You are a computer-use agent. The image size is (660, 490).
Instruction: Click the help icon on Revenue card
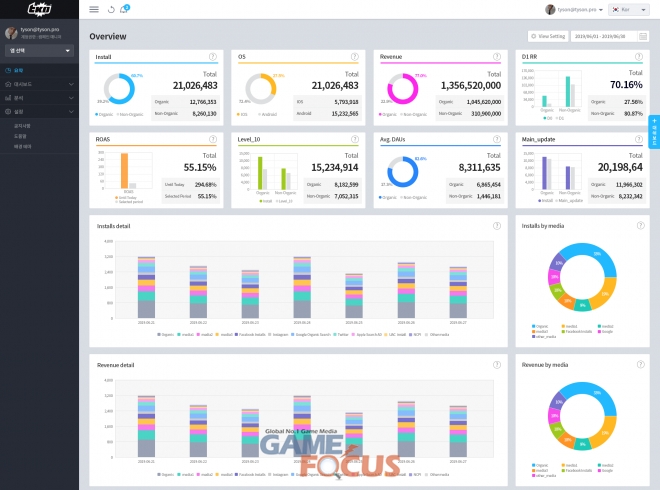(497, 57)
